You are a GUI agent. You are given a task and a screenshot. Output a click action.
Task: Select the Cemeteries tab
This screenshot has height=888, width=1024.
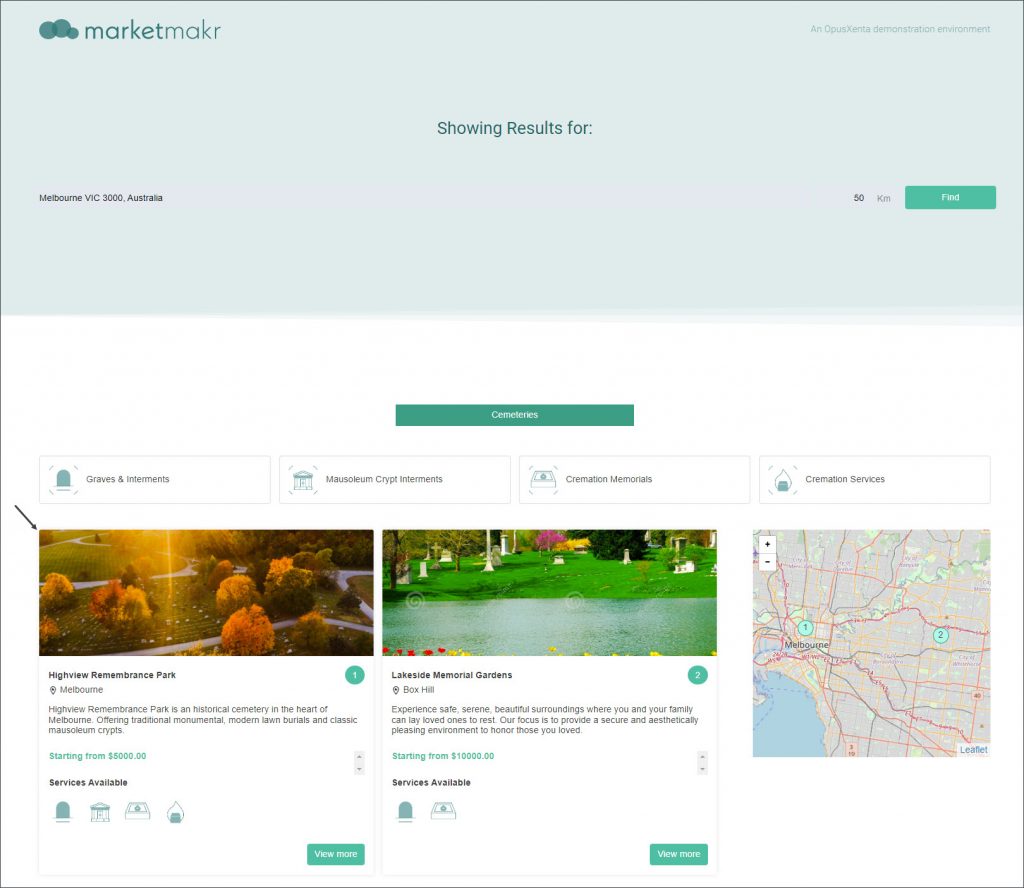click(x=515, y=415)
